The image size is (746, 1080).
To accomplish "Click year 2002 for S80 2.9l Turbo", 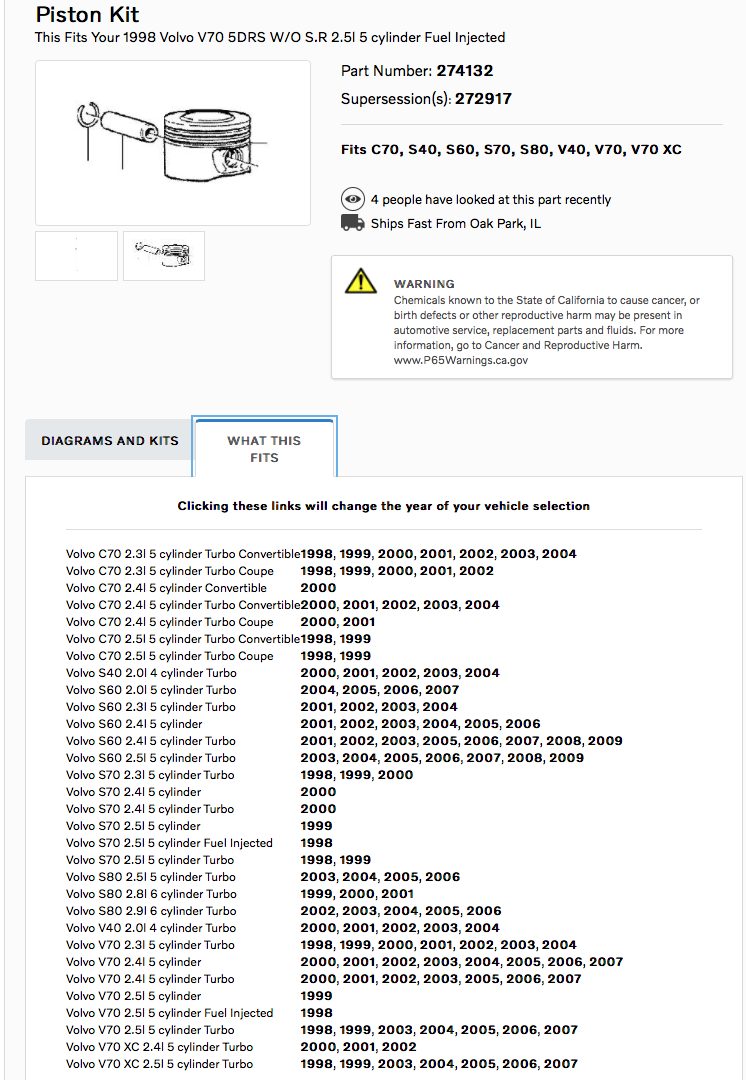I will pyautogui.click(x=318, y=911).
